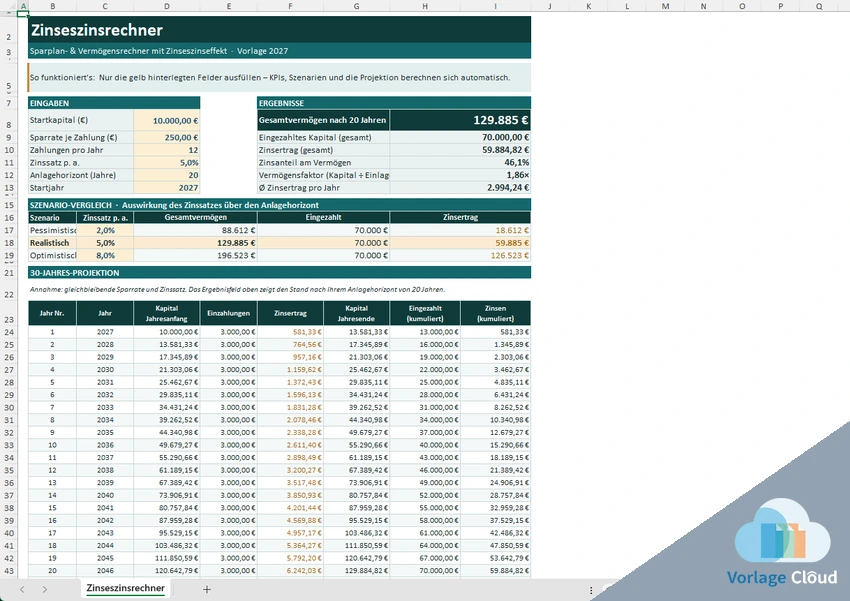
Task: Click the Kapital Jahresanfang column header
Action: point(166,313)
